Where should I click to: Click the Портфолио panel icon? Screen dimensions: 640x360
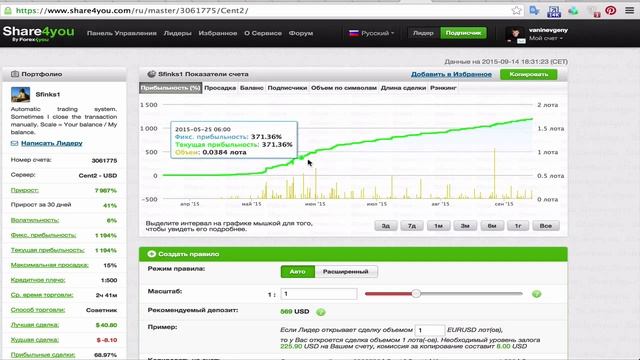(15, 74)
